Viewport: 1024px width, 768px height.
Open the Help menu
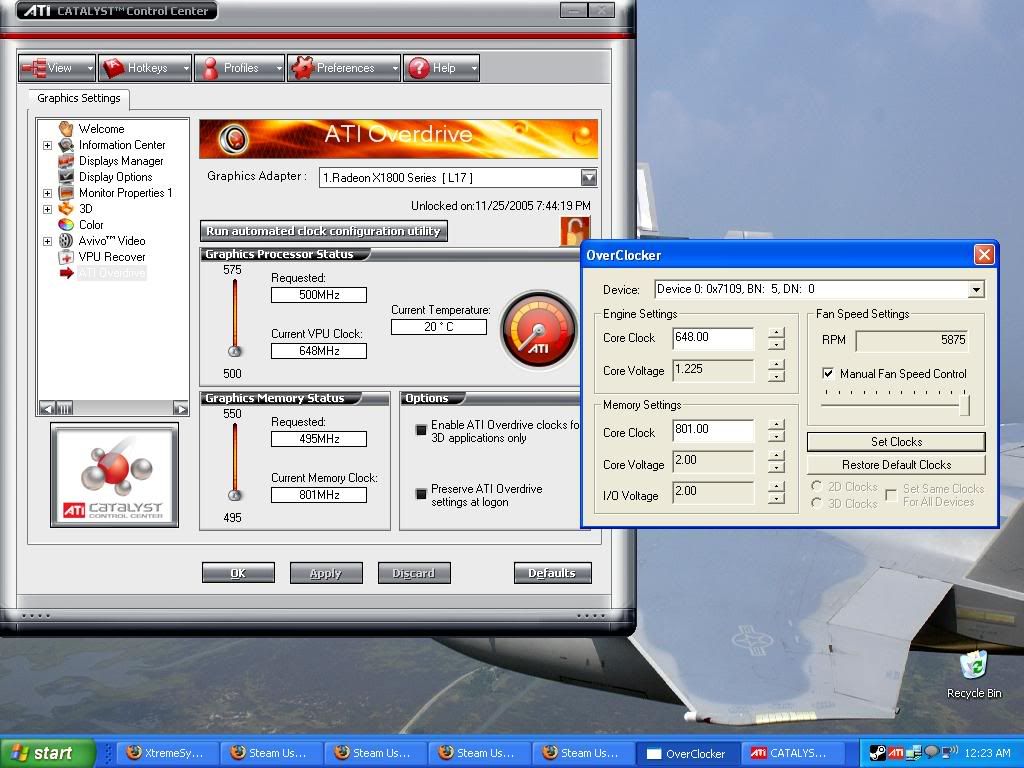[x=441, y=68]
